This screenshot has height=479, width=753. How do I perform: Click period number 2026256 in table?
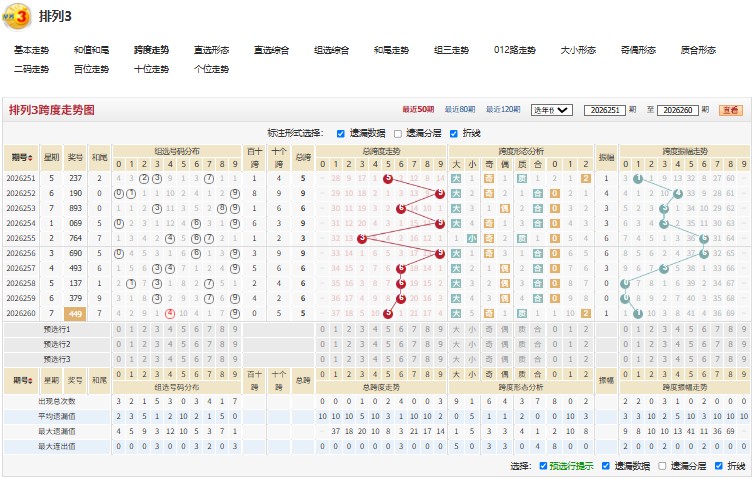pyautogui.click(x=21, y=253)
